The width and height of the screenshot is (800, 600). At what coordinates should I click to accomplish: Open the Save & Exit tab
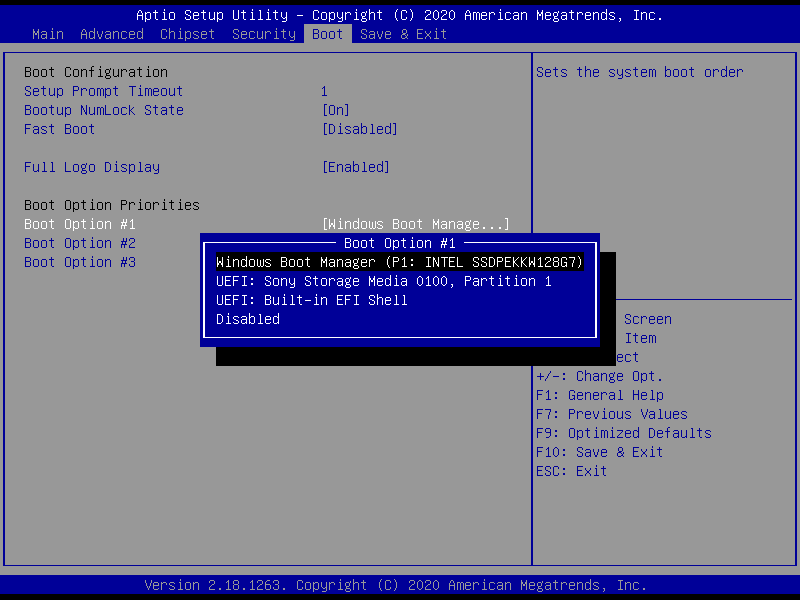point(403,34)
